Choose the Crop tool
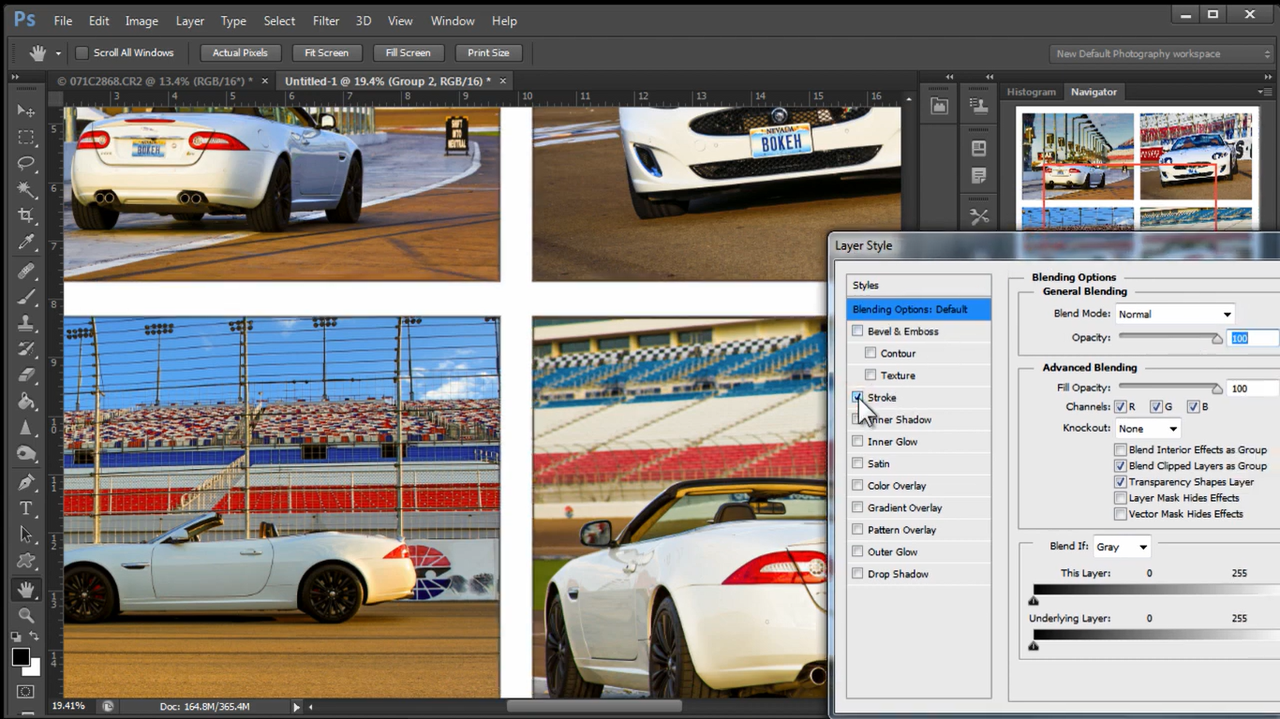The height and width of the screenshot is (719, 1280). pos(26,216)
